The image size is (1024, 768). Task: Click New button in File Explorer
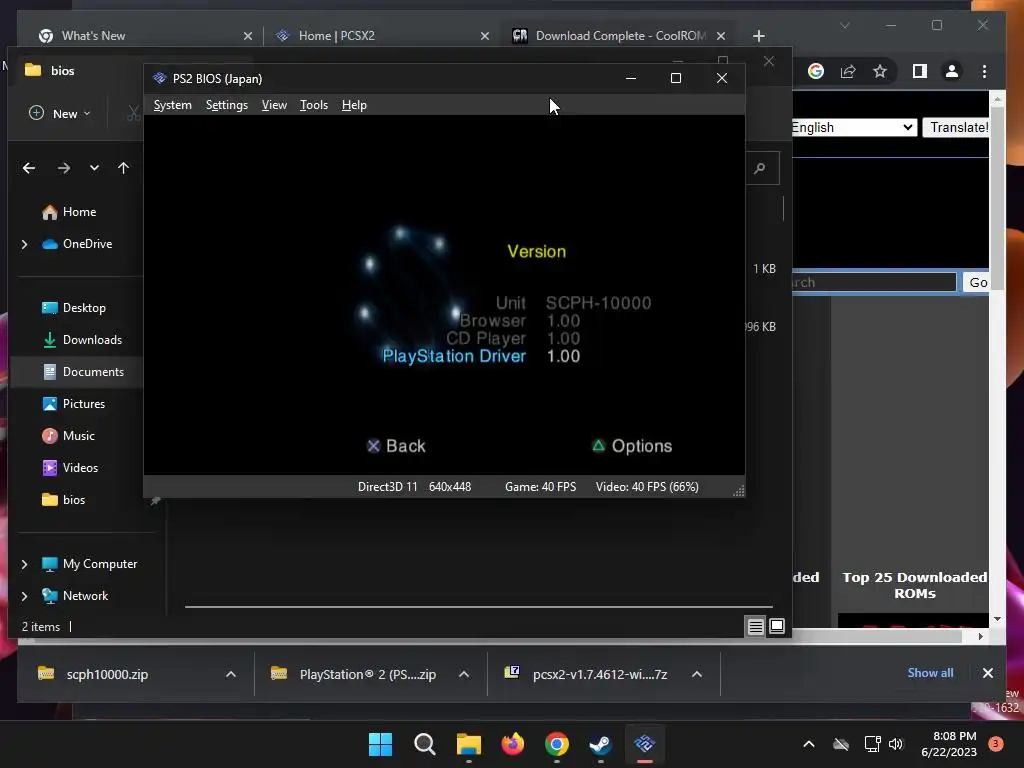click(x=60, y=114)
